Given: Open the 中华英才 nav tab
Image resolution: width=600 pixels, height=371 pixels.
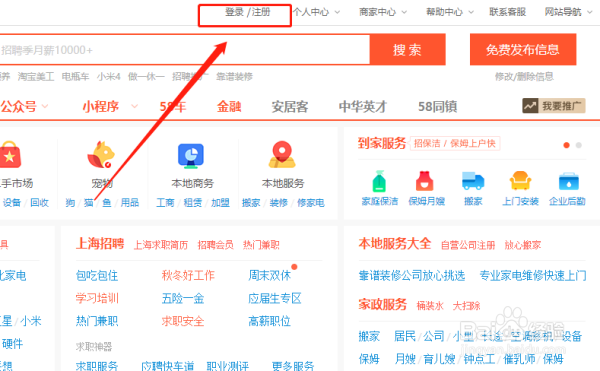Looking at the screenshot, I should click(x=363, y=106).
